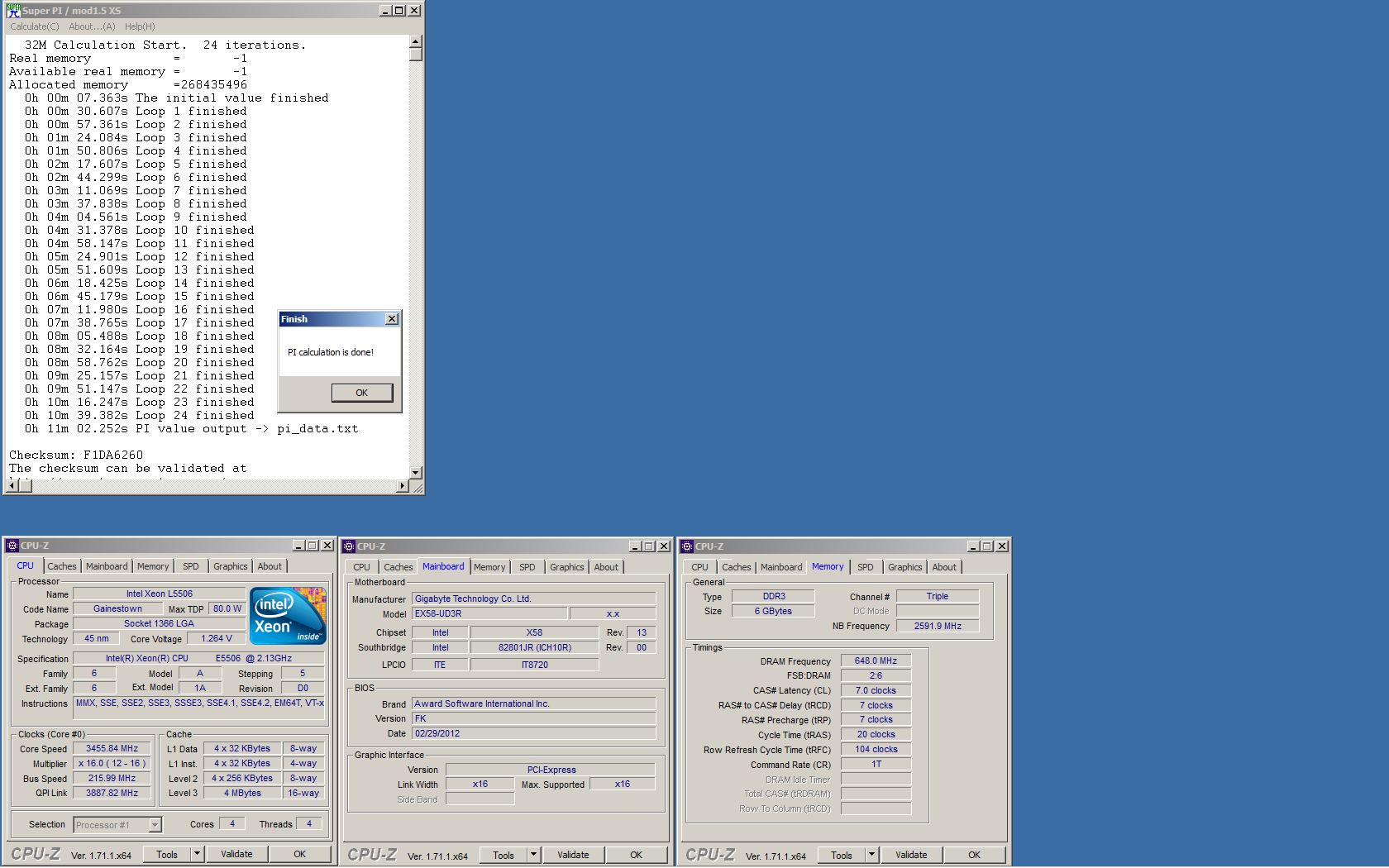Image resolution: width=1389 pixels, height=868 pixels.
Task: Open the Graphics tab in the CPU window
Action: 231,566
